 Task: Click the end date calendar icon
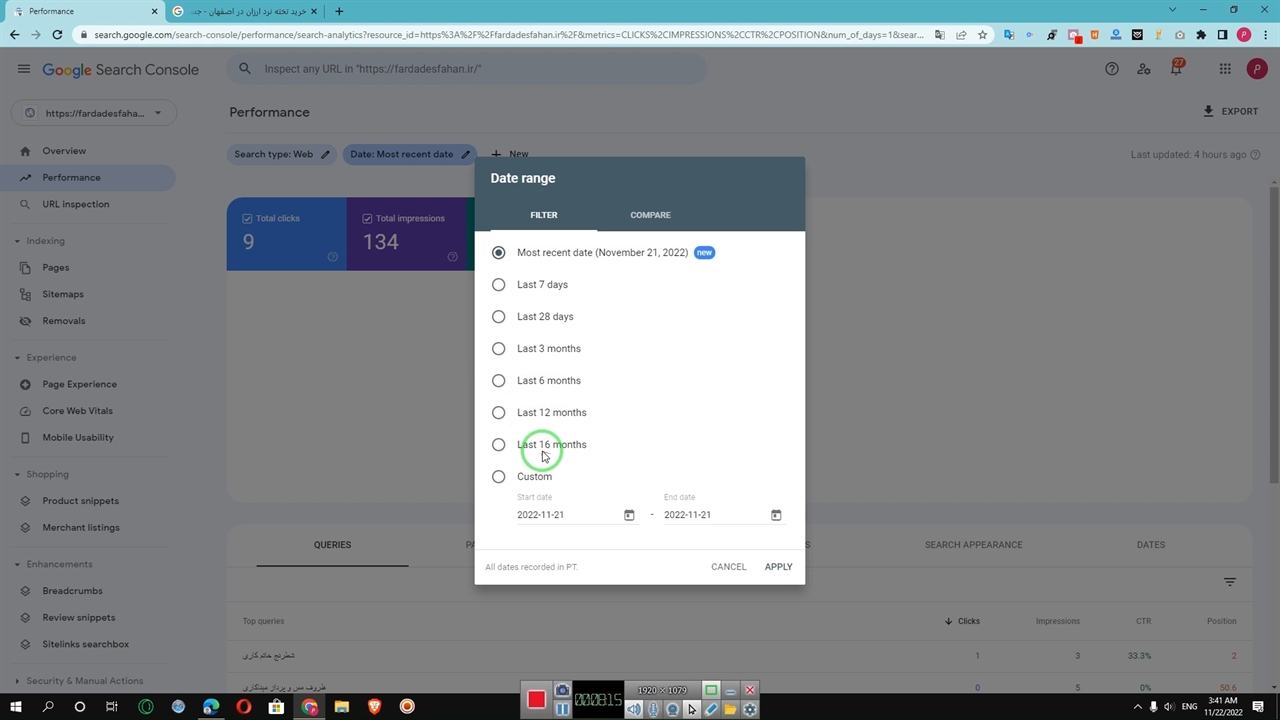pyautogui.click(x=776, y=515)
